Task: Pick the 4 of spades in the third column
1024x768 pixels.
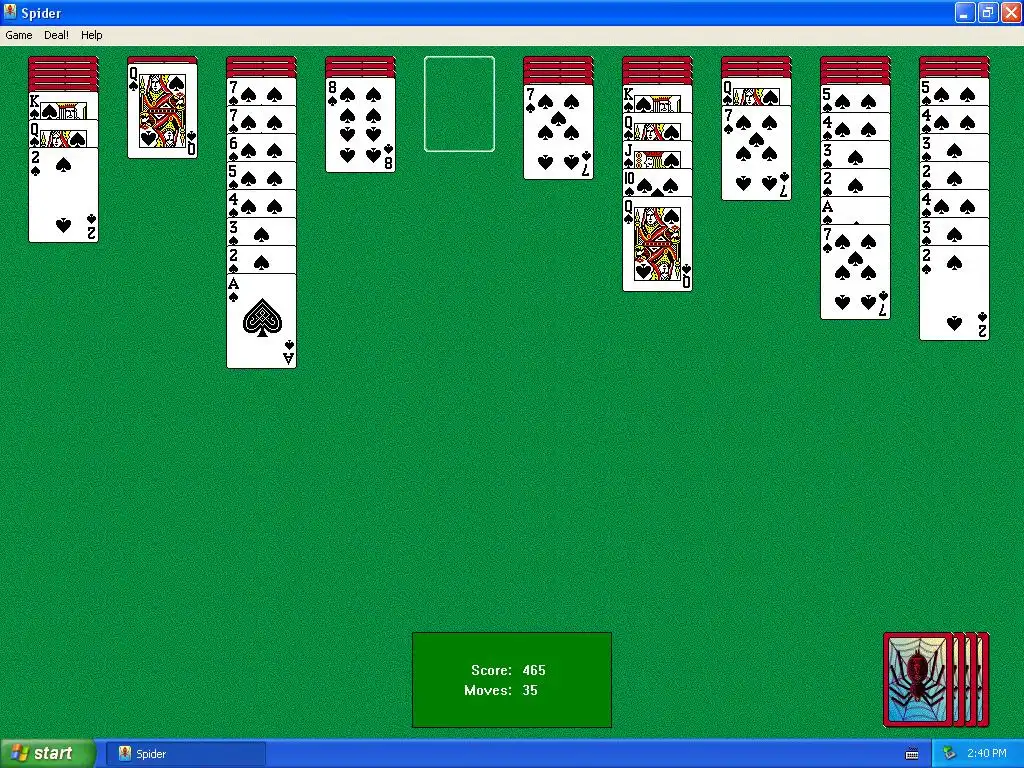Action: [261, 204]
